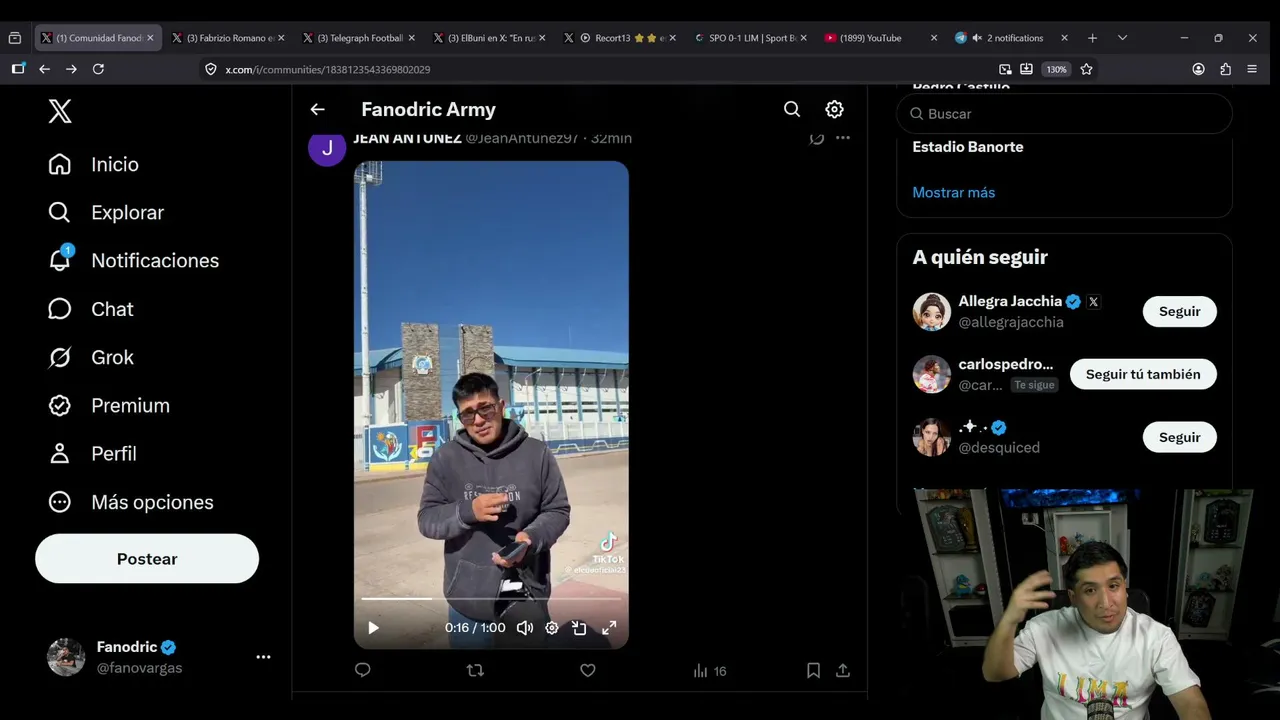Go back from Fanodric Army community
Viewport: 1280px width, 720px height.
click(317, 109)
